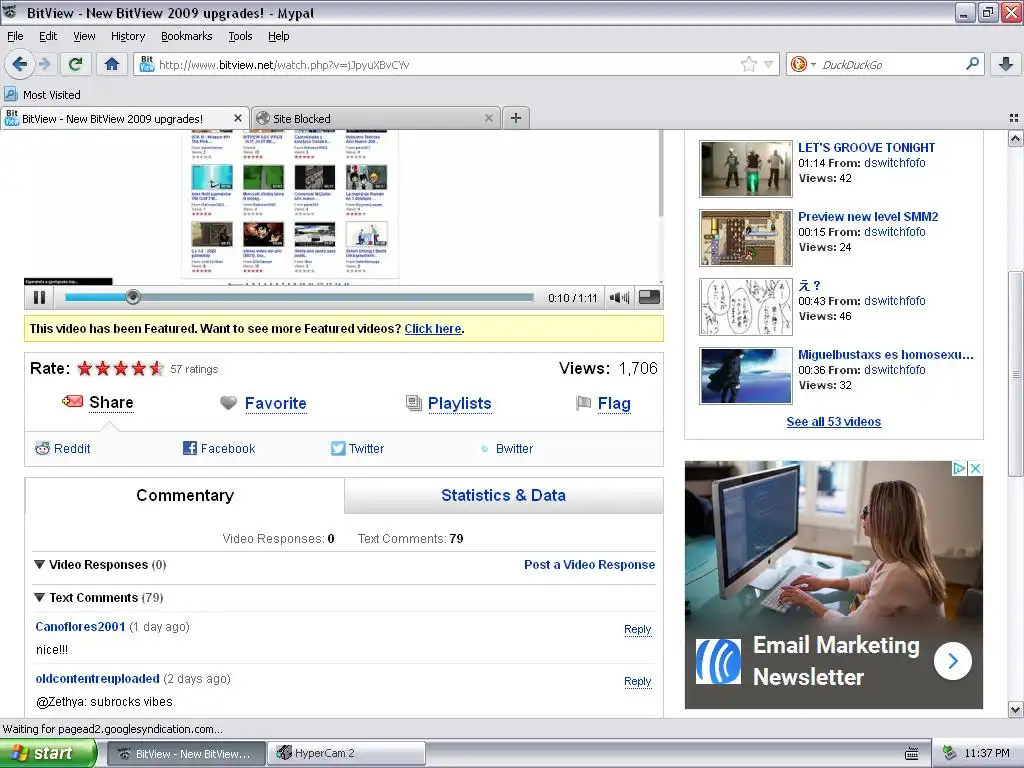
Task: Click the keyboard icon in system tray
Action: (x=912, y=754)
